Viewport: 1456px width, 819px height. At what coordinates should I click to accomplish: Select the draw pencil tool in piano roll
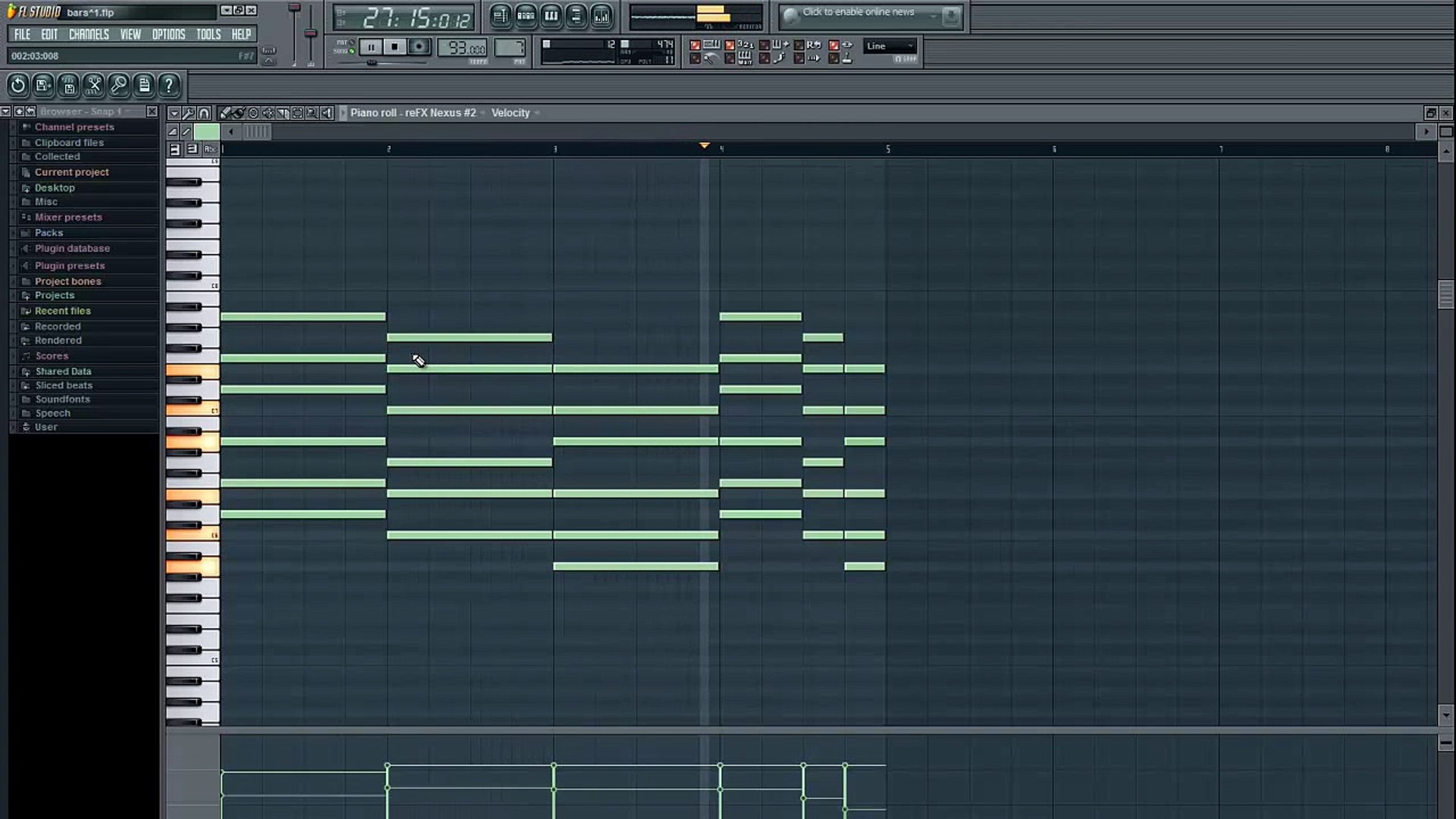pos(225,113)
